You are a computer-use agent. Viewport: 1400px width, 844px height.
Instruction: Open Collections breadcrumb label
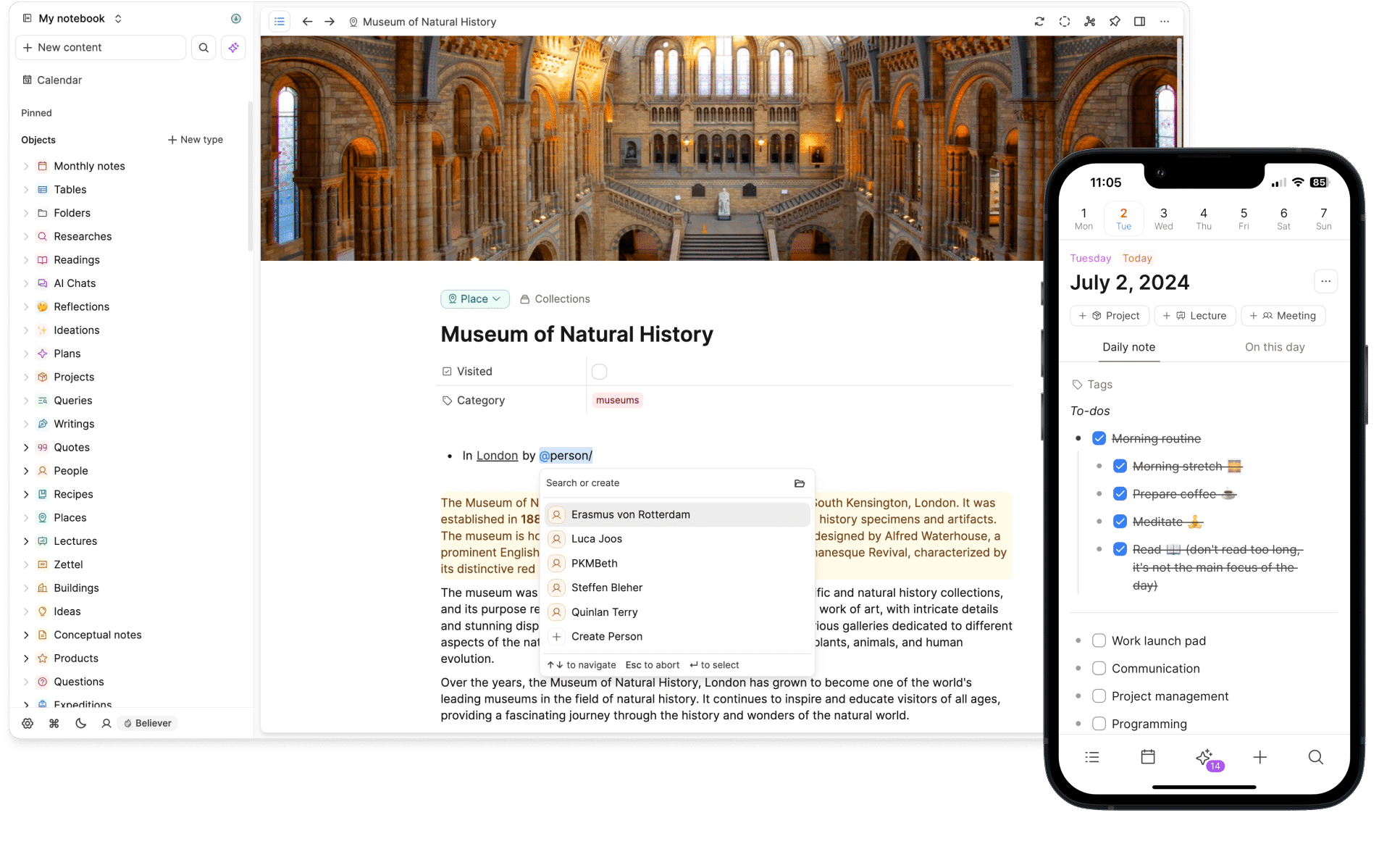[555, 299]
